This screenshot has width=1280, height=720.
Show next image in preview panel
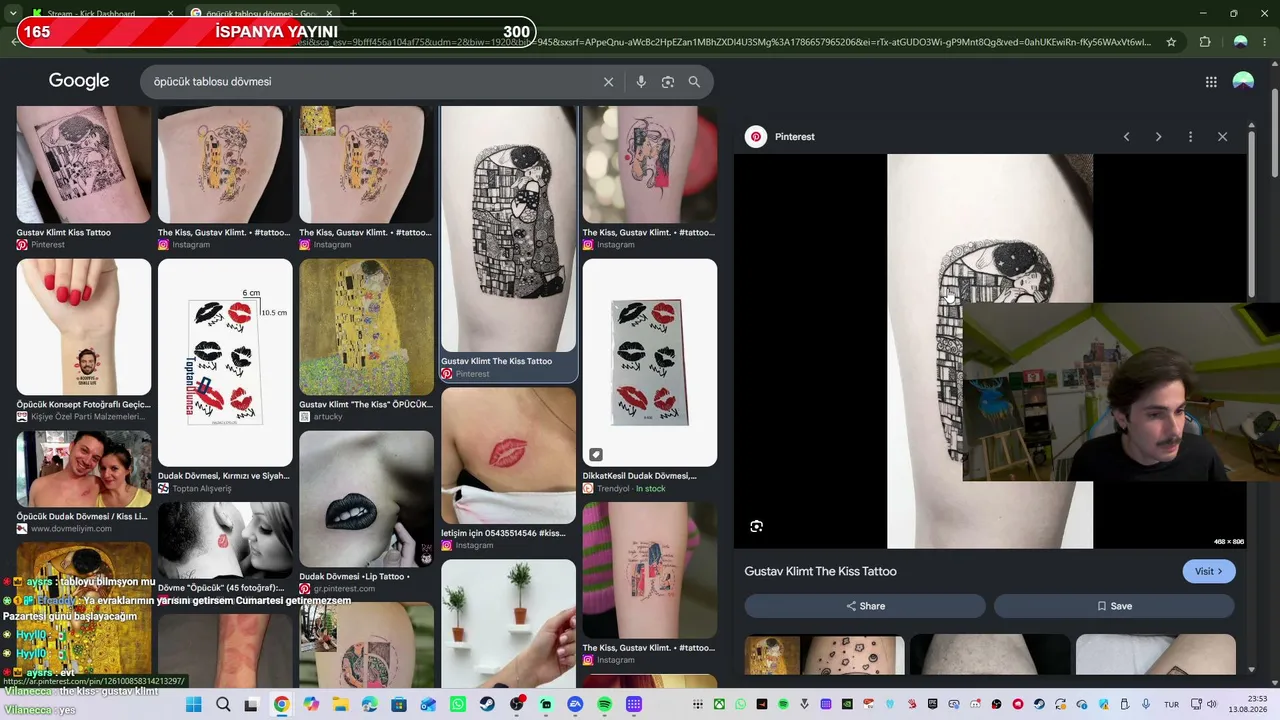click(x=1158, y=137)
